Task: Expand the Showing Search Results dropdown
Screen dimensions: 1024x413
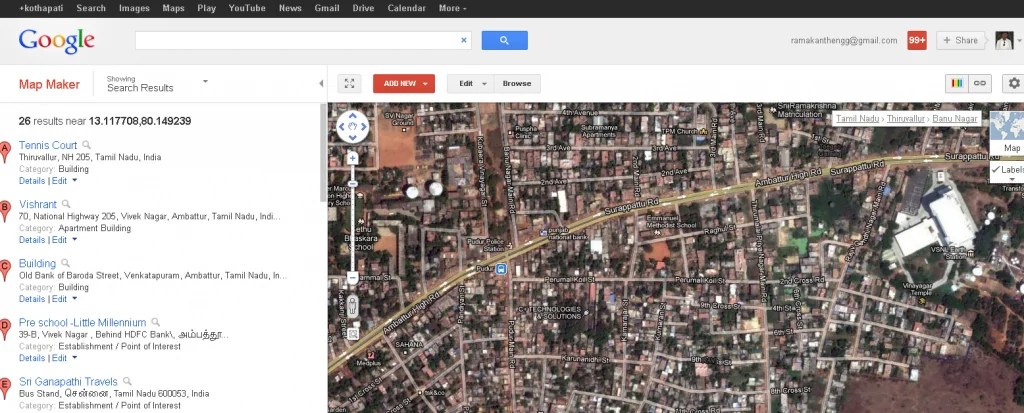Action: (x=205, y=82)
